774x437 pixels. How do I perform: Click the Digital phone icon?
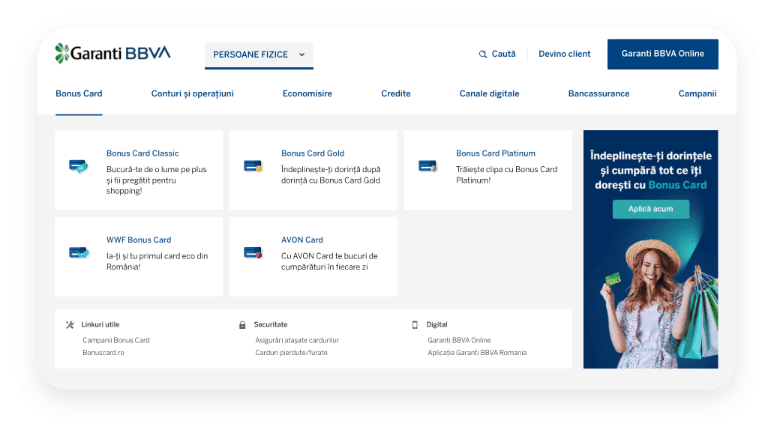pos(415,324)
